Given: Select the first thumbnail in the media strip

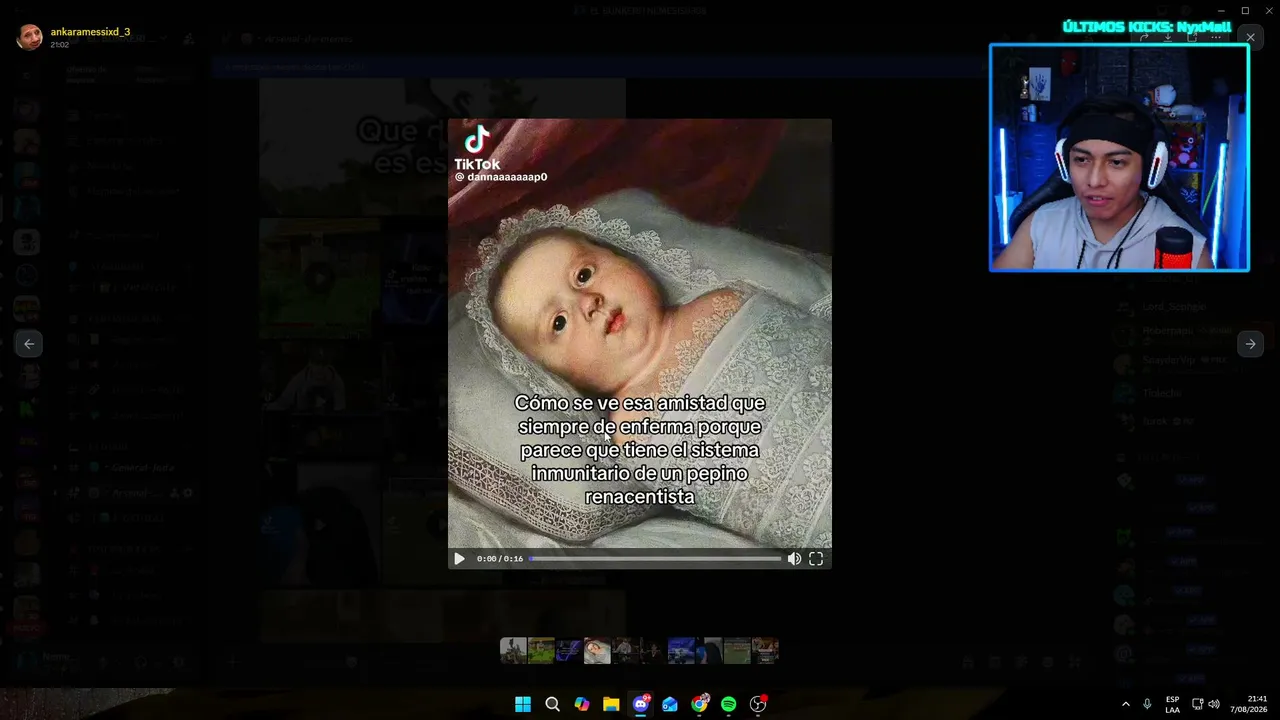Looking at the screenshot, I should pos(513,651).
